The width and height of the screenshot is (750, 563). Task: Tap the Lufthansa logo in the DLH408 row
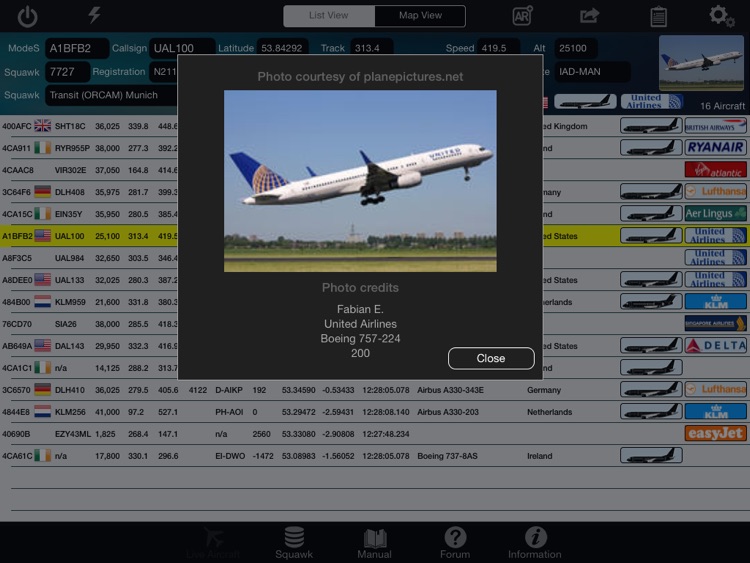point(716,192)
